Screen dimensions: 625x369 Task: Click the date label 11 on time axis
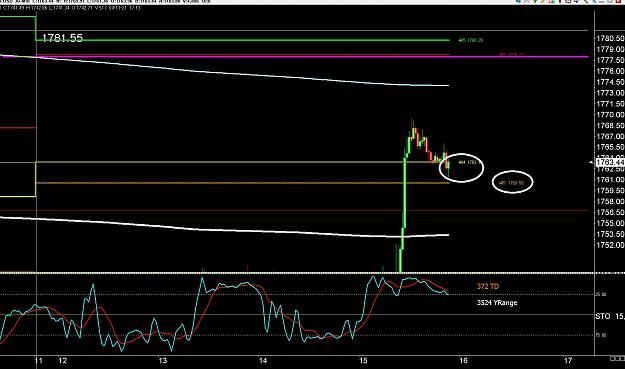coord(38,361)
